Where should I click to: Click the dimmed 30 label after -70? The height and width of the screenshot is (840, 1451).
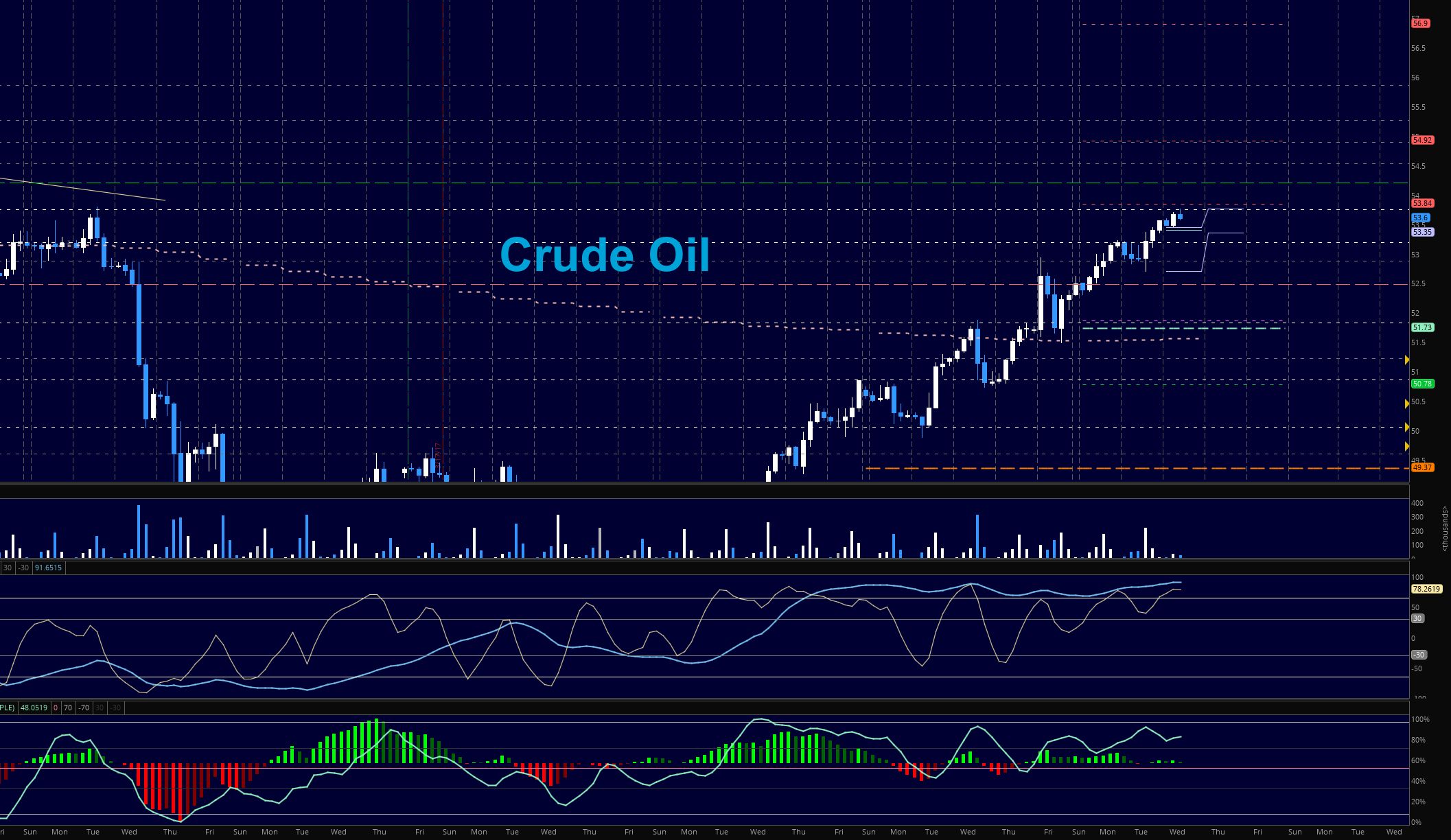pos(100,708)
